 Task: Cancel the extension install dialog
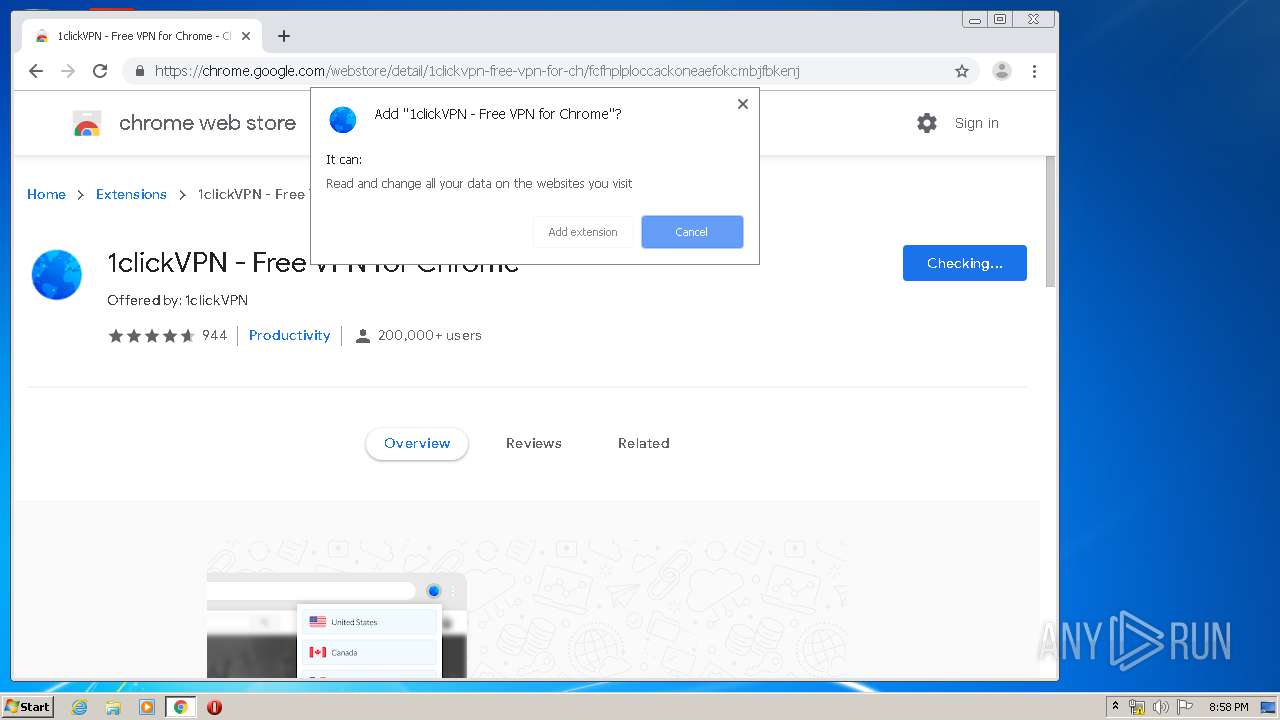pyautogui.click(x=692, y=232)
